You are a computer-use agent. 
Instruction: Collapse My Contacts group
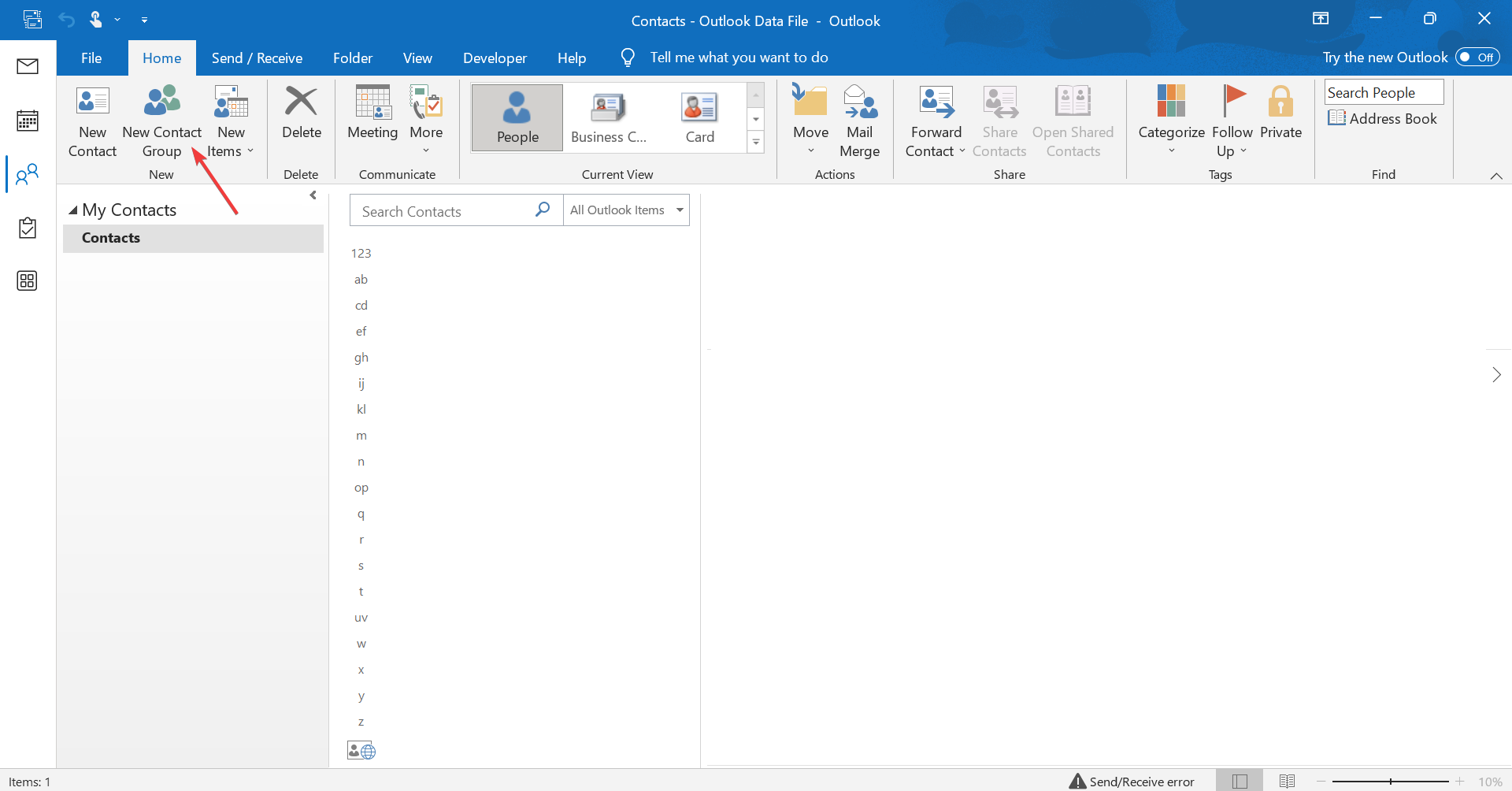tap(73, 210)
